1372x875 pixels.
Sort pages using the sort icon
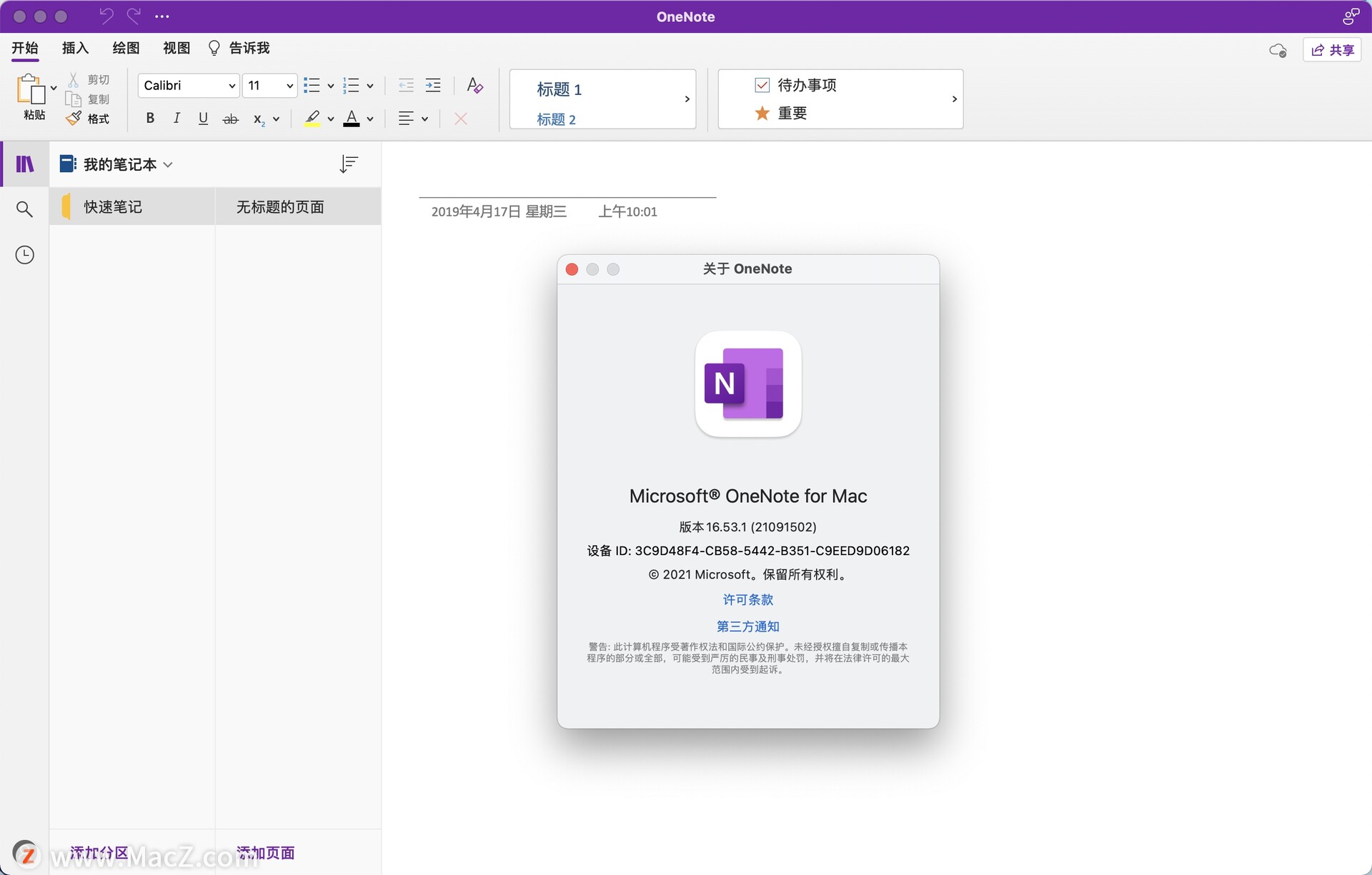(349, 164)
